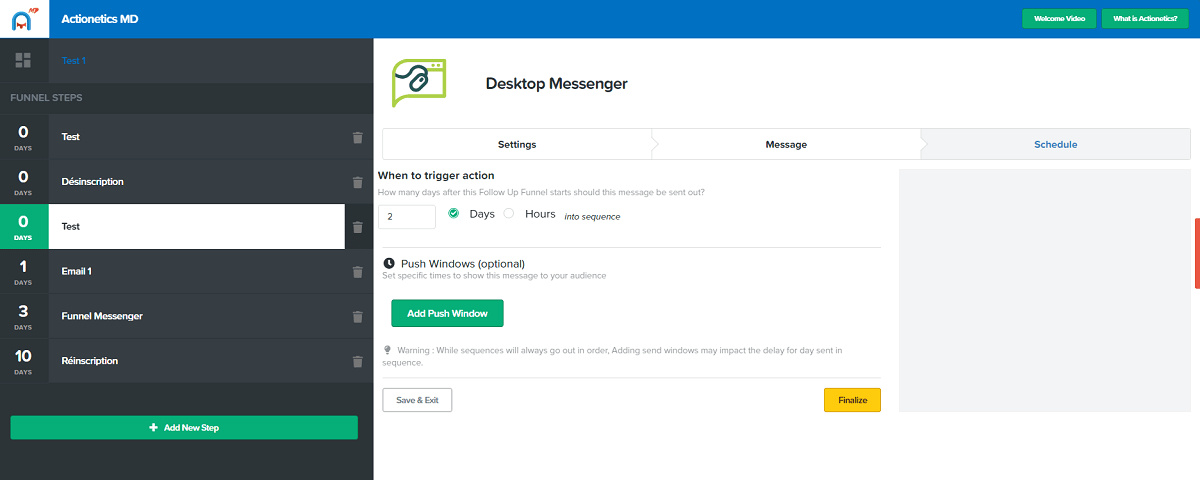Switch to the Schedule tab

click(1056, 144)
